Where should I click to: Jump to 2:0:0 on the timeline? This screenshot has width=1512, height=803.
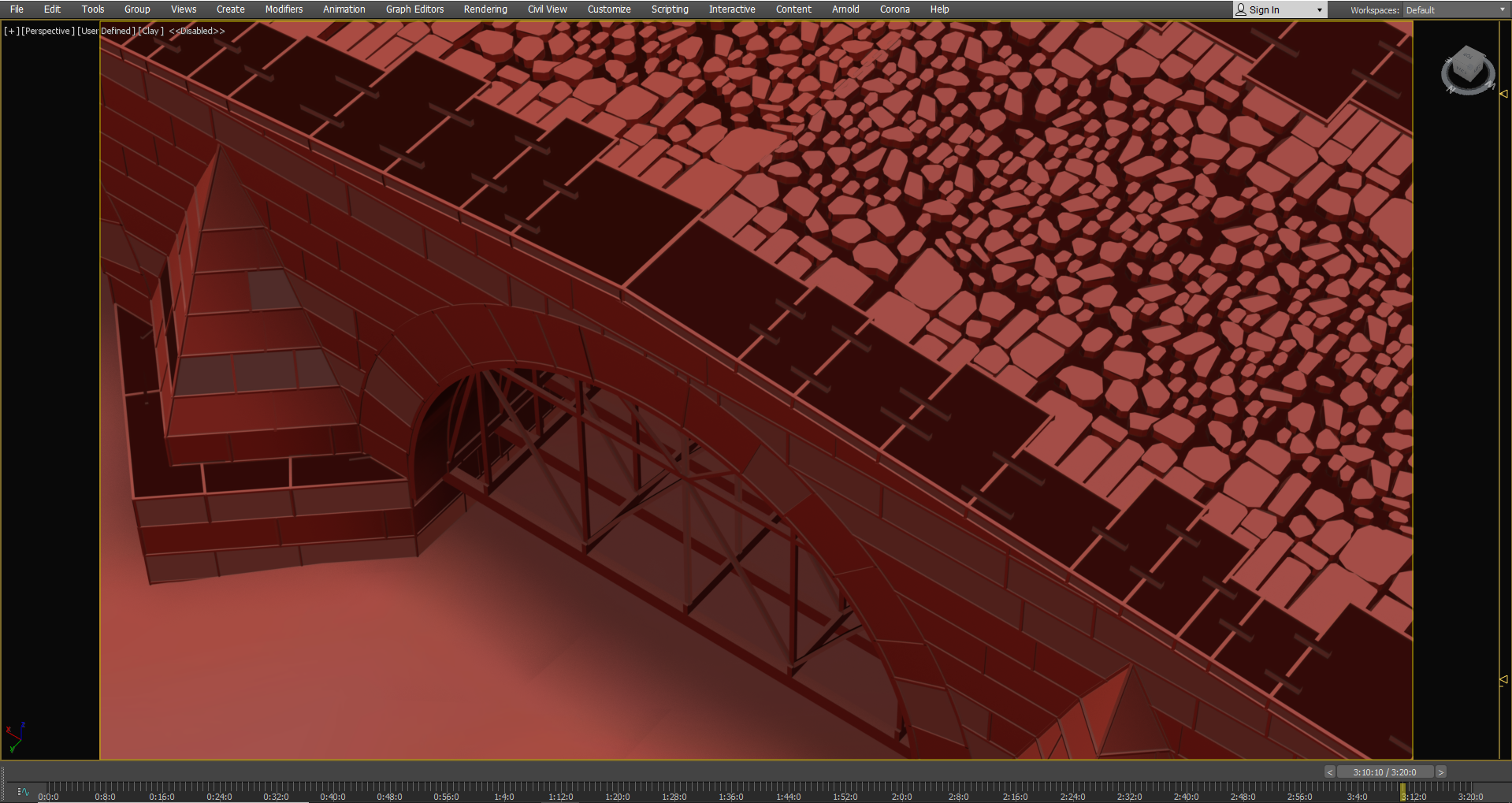(902, 797)
